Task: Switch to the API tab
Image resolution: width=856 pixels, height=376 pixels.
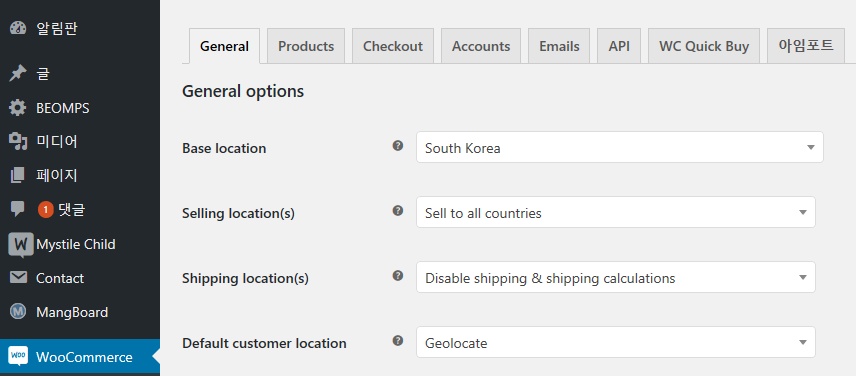Action: point(619,46)
